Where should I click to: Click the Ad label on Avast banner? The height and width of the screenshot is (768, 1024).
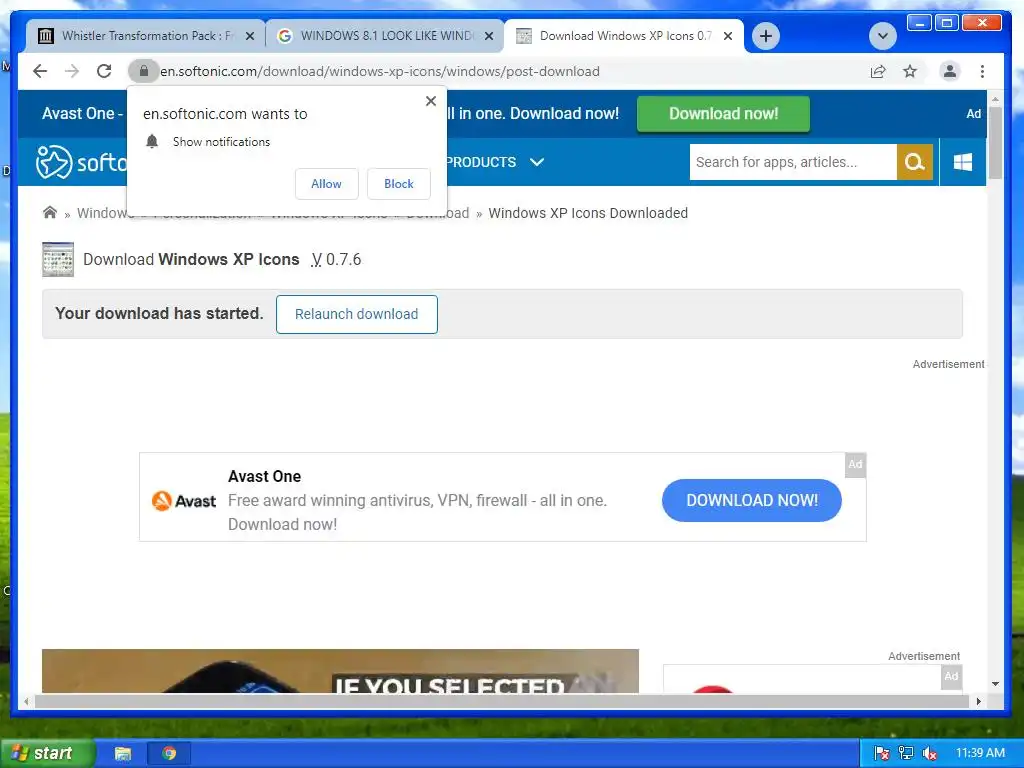point(856,464)
